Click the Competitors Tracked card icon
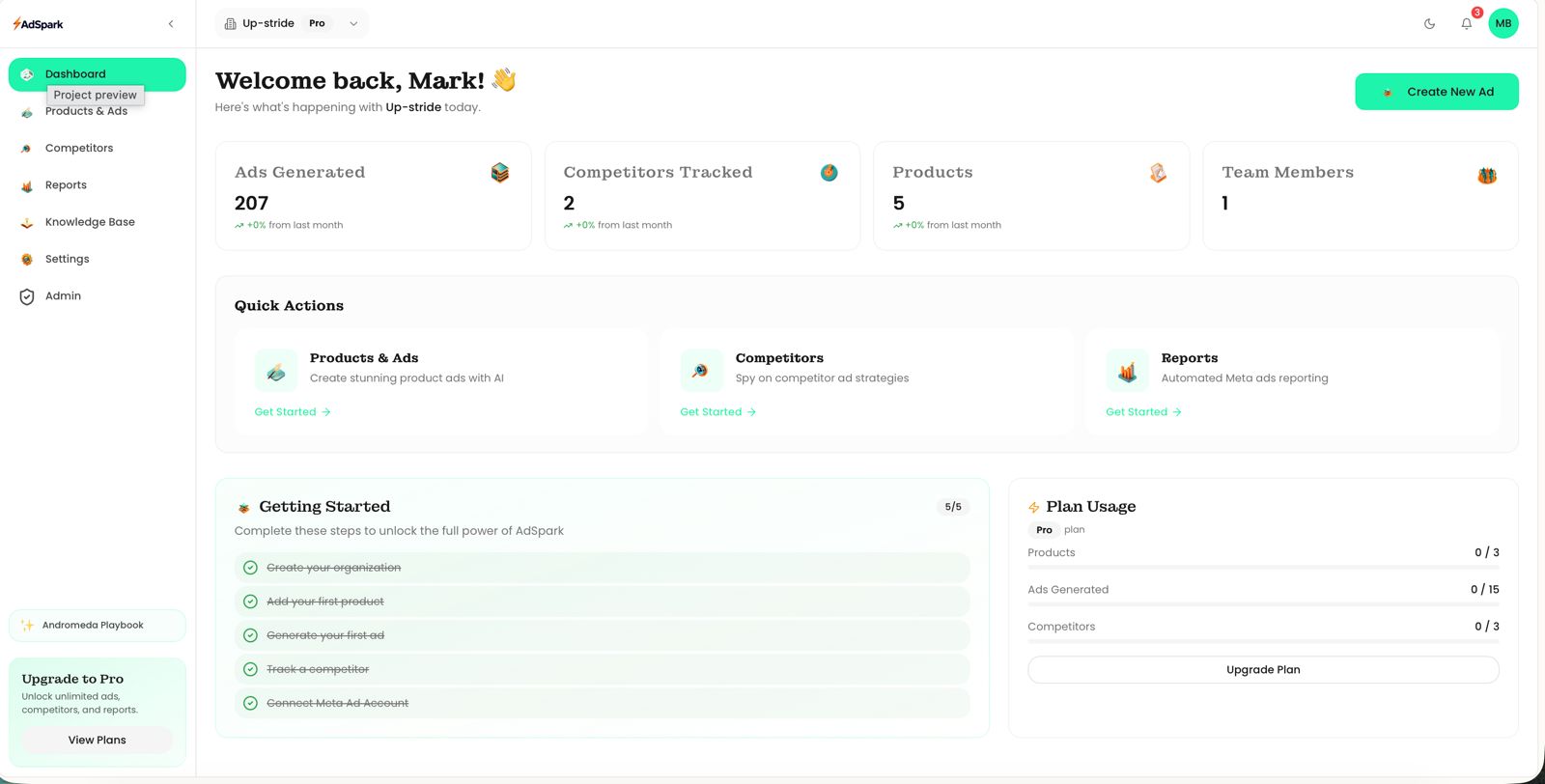 [829, 173]
